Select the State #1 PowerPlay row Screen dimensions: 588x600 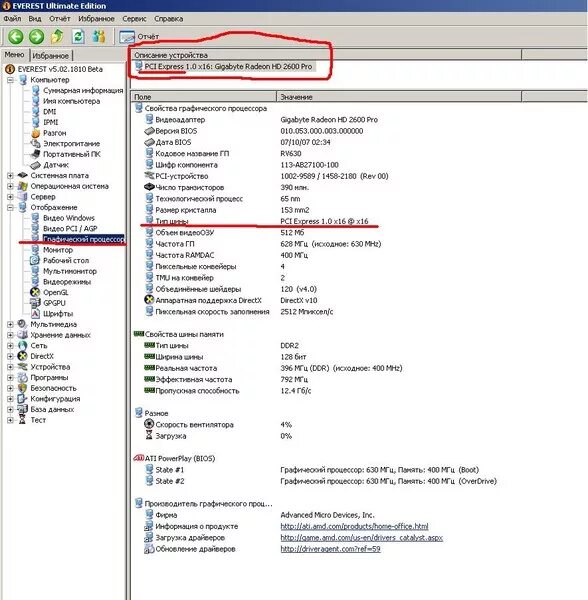coord(312,470)
